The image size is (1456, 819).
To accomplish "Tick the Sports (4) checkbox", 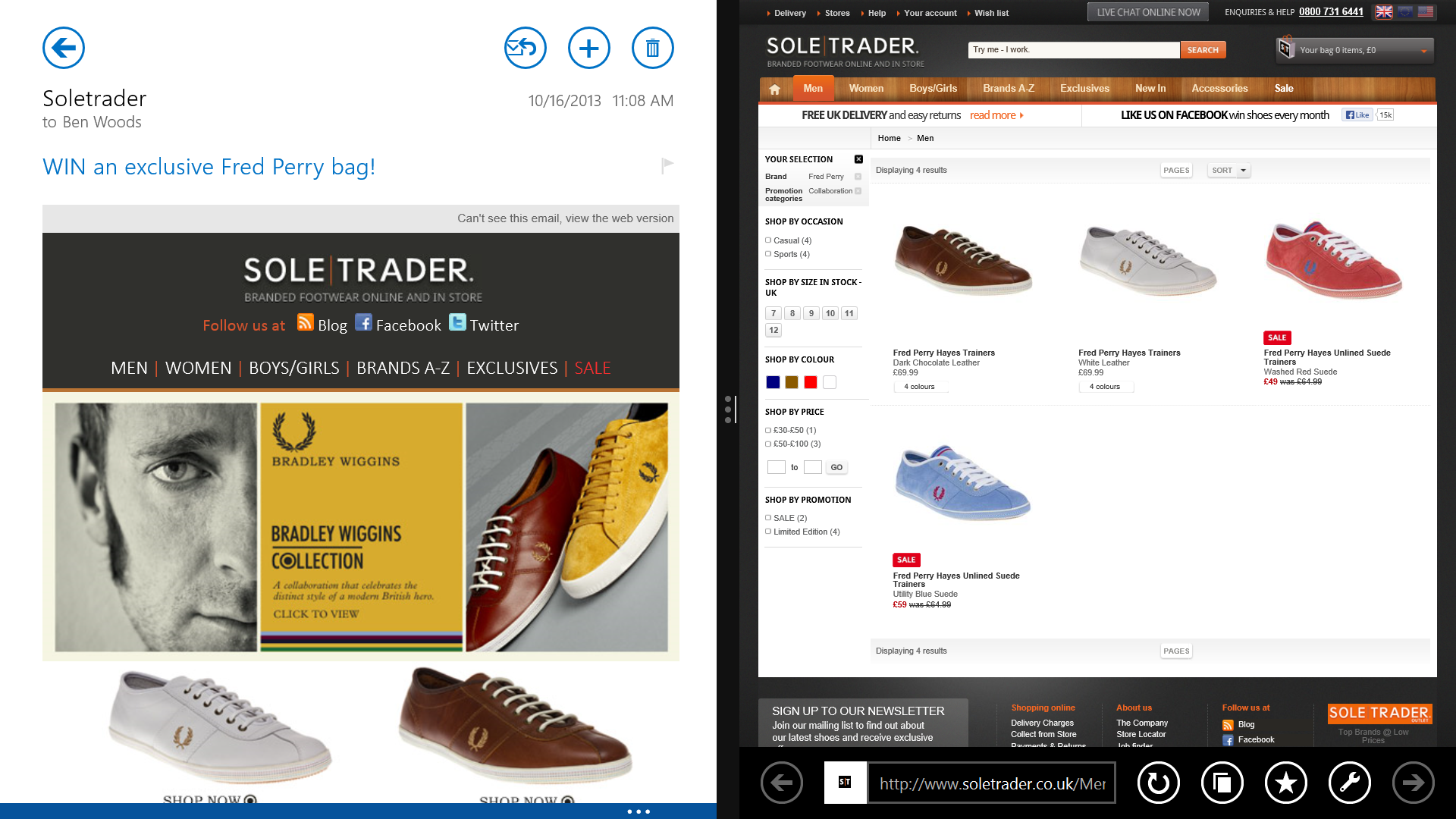I will (768, 254).
